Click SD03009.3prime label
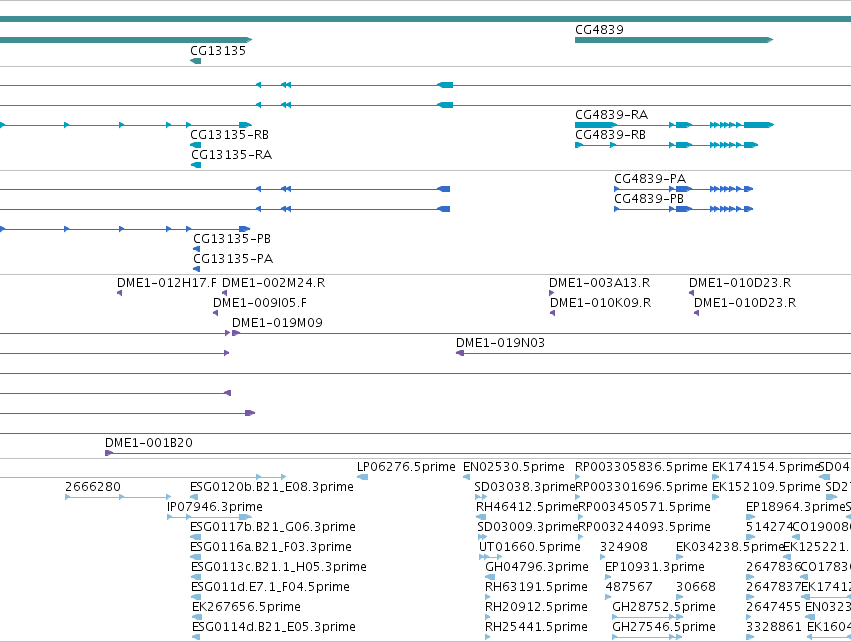 (528, 527)
